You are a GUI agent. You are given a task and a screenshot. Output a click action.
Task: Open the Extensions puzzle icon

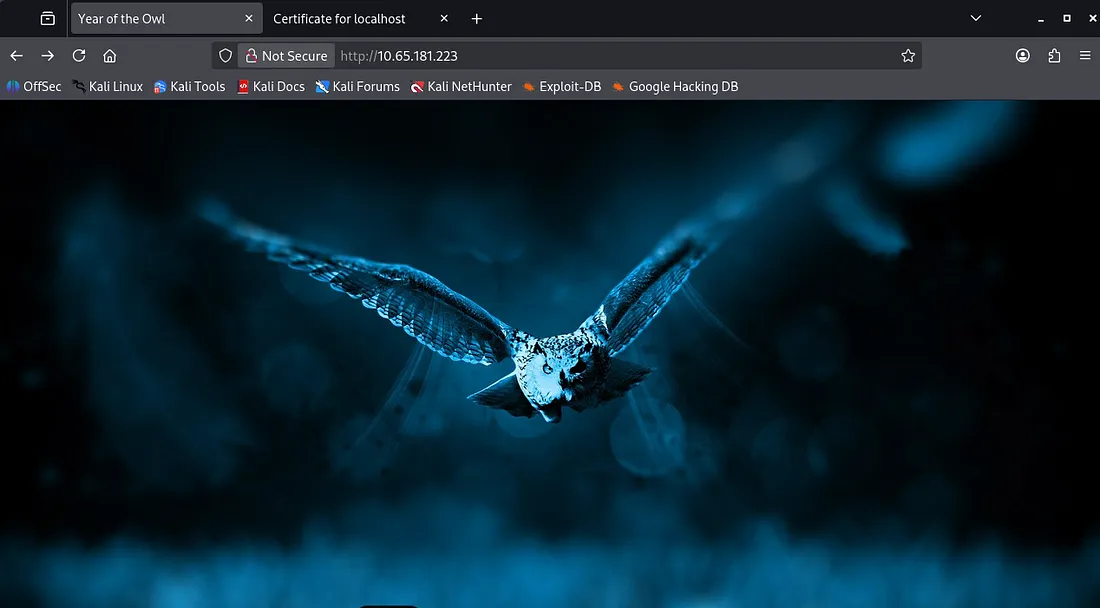[1054, 56]
